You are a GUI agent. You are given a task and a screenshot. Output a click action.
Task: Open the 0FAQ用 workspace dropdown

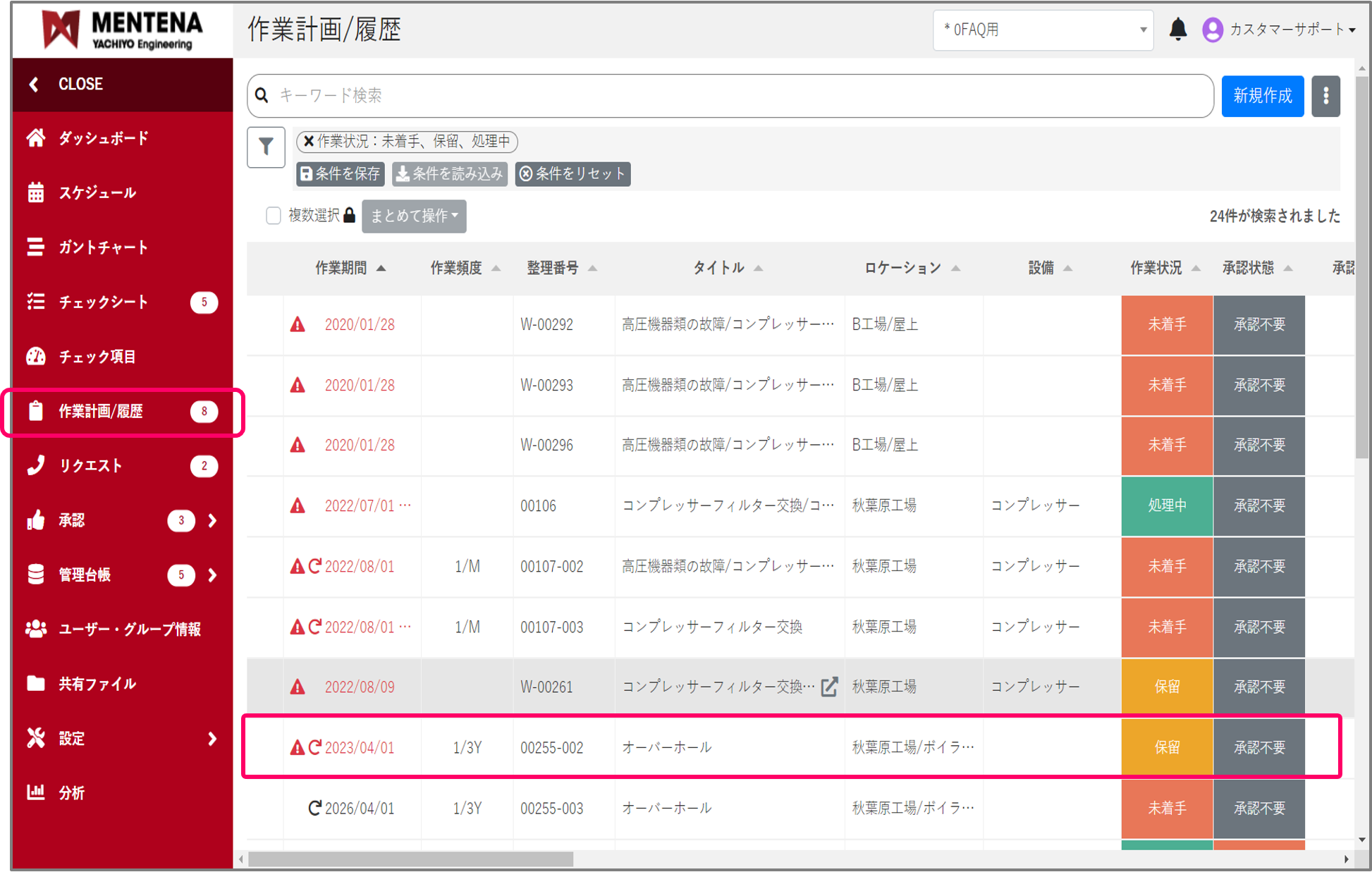[x=1042, y=30]
